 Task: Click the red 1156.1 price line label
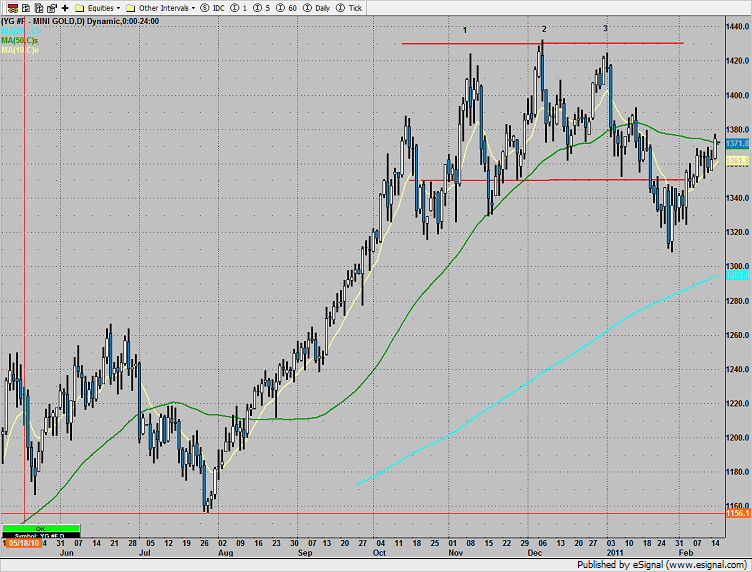point(737,514)
